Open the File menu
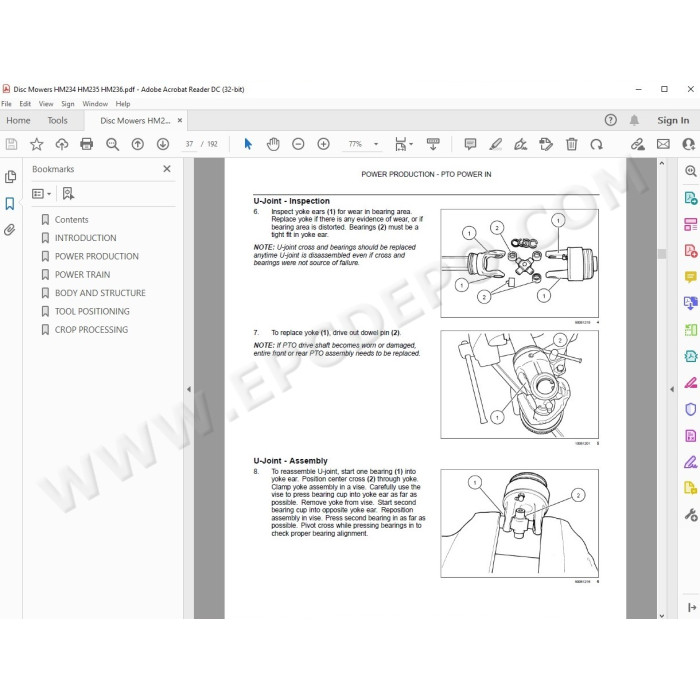 click(x=6, y=104)
